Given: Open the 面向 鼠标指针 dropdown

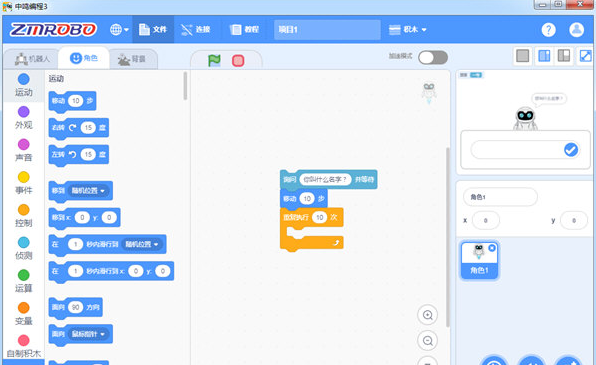Looking at the screenshot, I should click(88, 334).
